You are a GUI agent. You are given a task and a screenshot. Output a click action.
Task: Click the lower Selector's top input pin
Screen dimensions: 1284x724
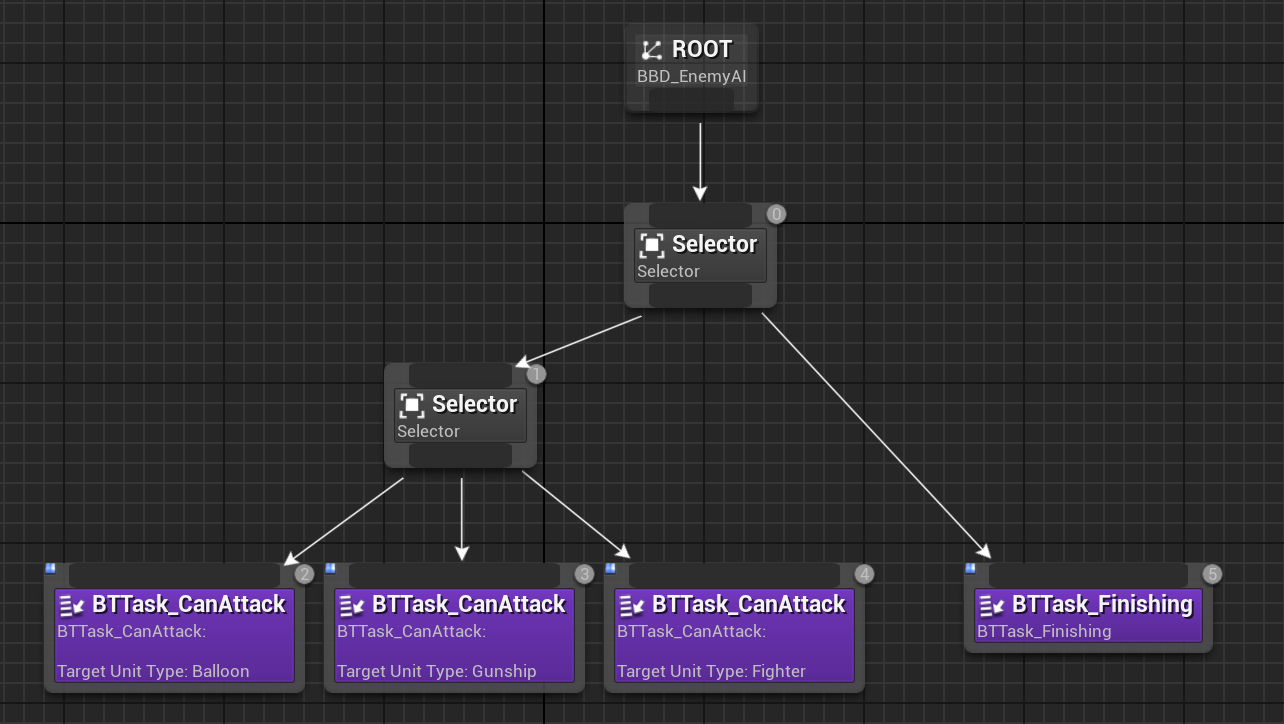(x=460, y=375)
